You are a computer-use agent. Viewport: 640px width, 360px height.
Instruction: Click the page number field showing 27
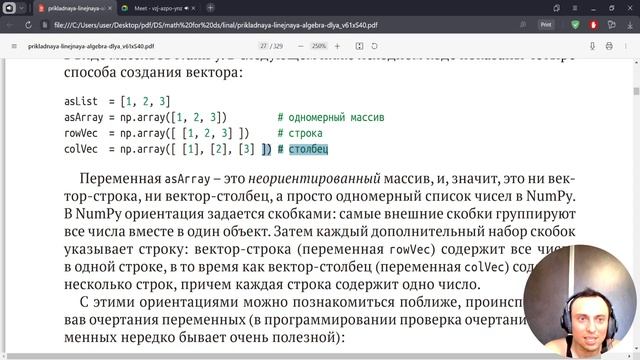pyautogui.click(x=263, y=46)
